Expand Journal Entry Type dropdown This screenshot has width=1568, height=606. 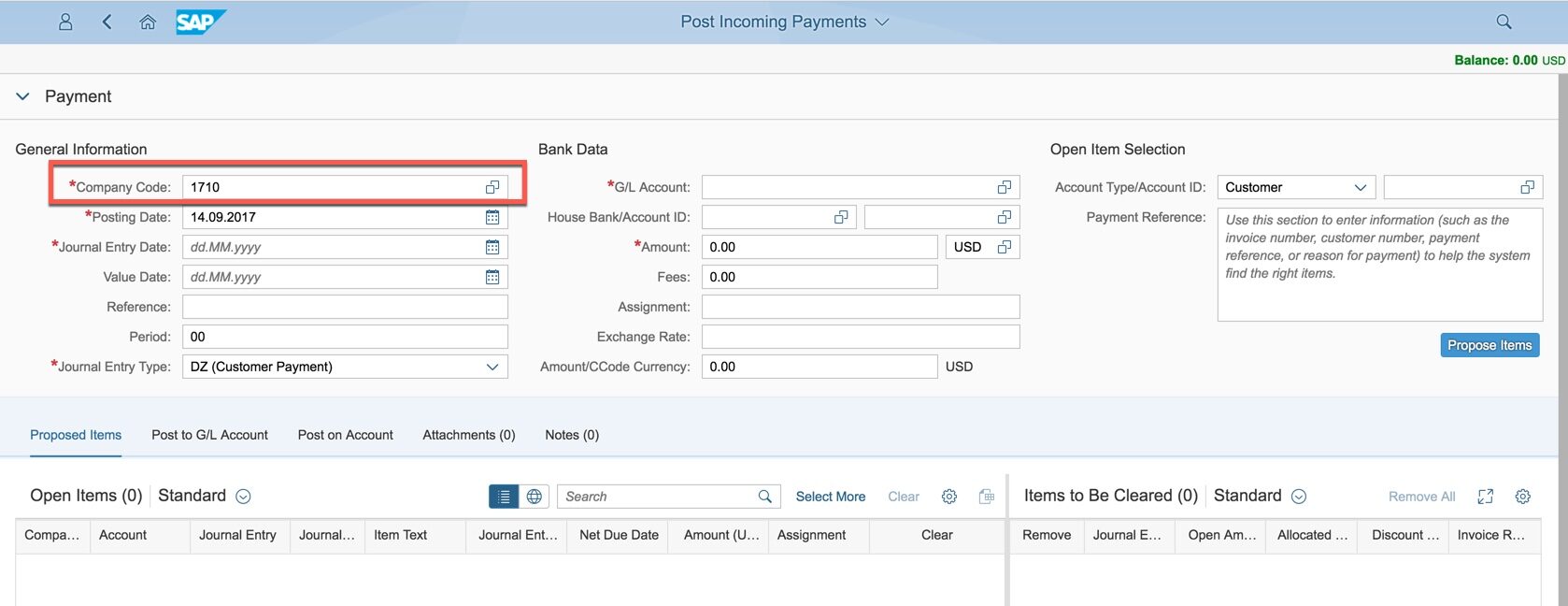click(x=492, y=367)
